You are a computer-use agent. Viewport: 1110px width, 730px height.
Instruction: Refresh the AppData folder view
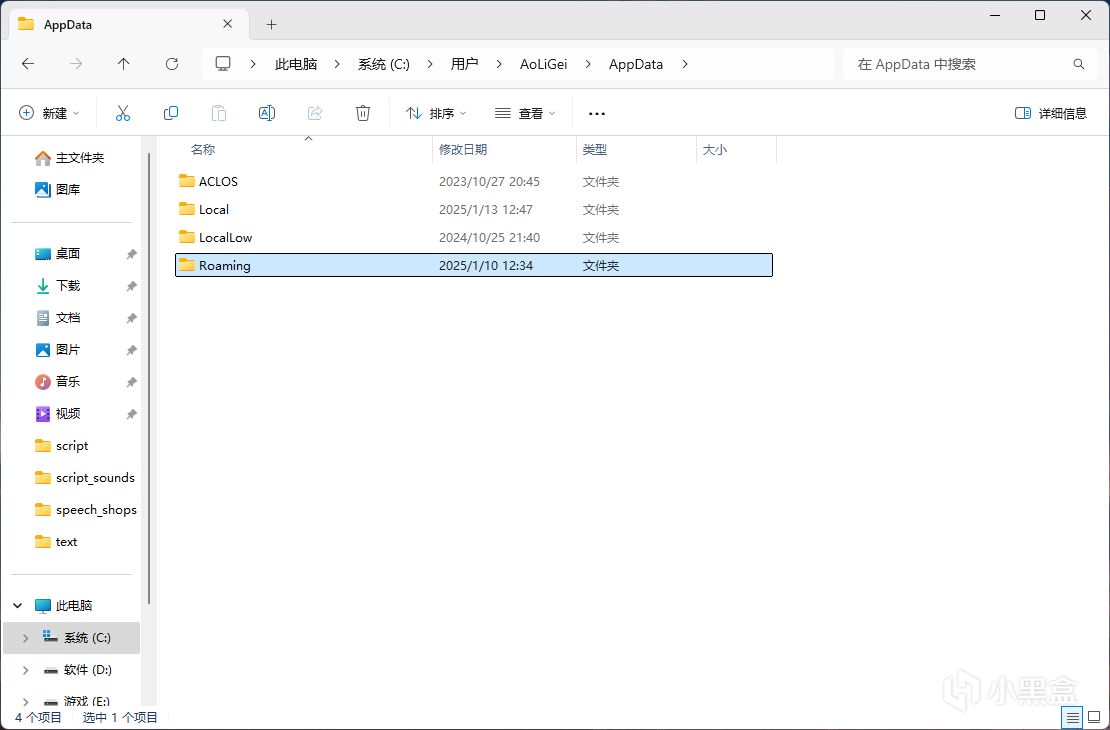pyautogui.click(x=172, y=64)
